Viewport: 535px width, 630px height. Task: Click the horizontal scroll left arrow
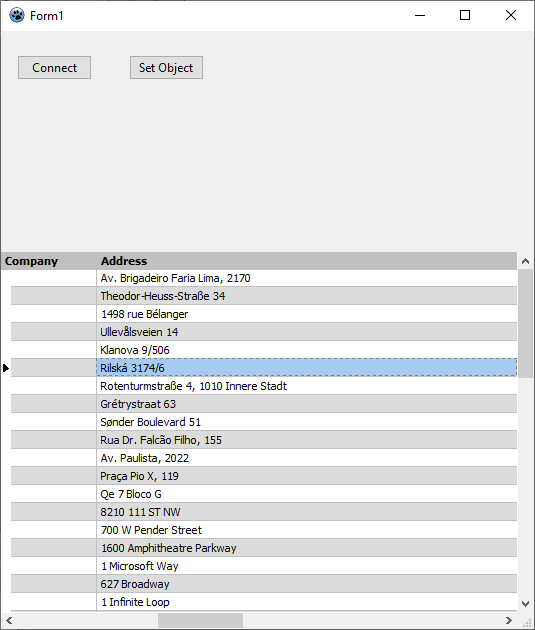(9, 620)
